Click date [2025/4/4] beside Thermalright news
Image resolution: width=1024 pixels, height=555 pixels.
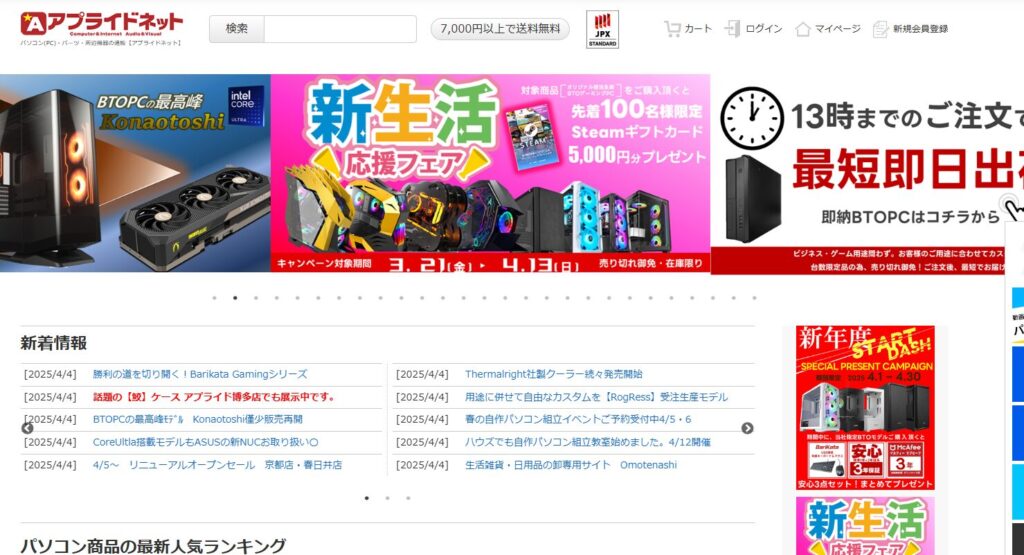coord(423,374)
